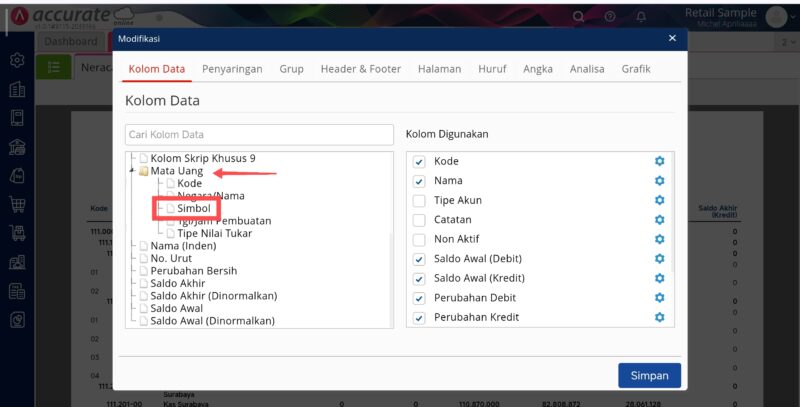Click the Cari Kolom Data search field
Viewport: 800px width, 407px height.
(259, 134)
